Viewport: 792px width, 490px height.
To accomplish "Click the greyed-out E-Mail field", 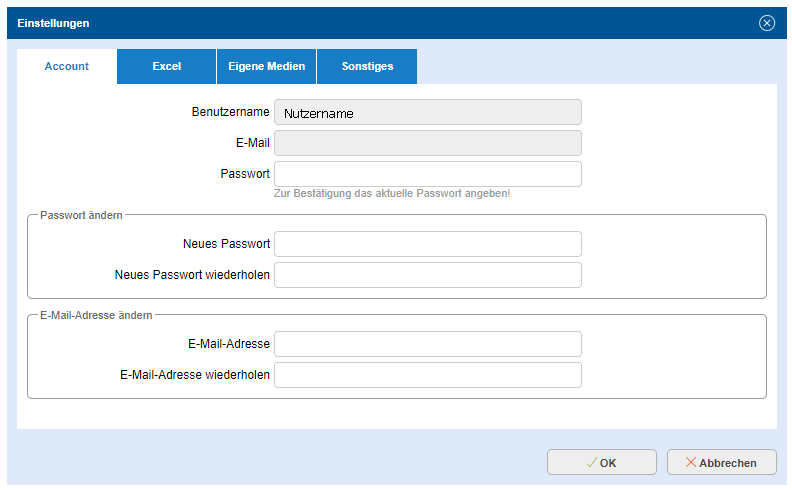I will [427, 143].
